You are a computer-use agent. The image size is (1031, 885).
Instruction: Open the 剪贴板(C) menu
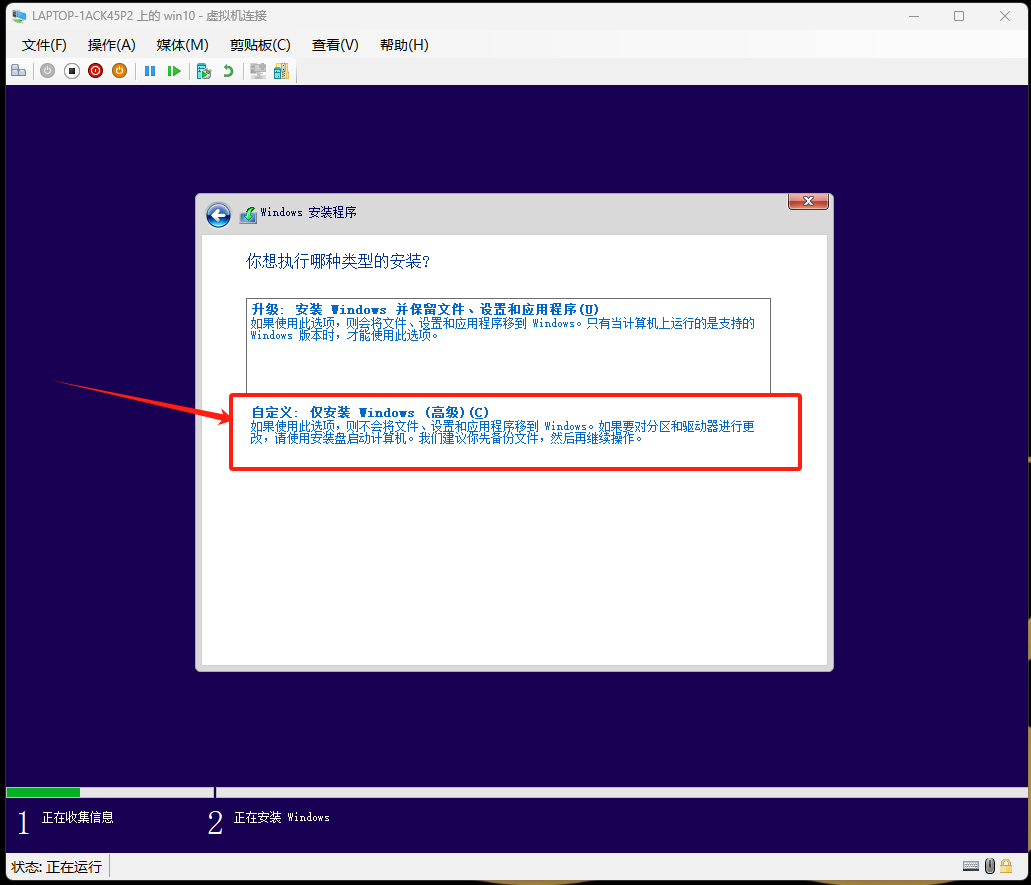click(x=260, y=45)
